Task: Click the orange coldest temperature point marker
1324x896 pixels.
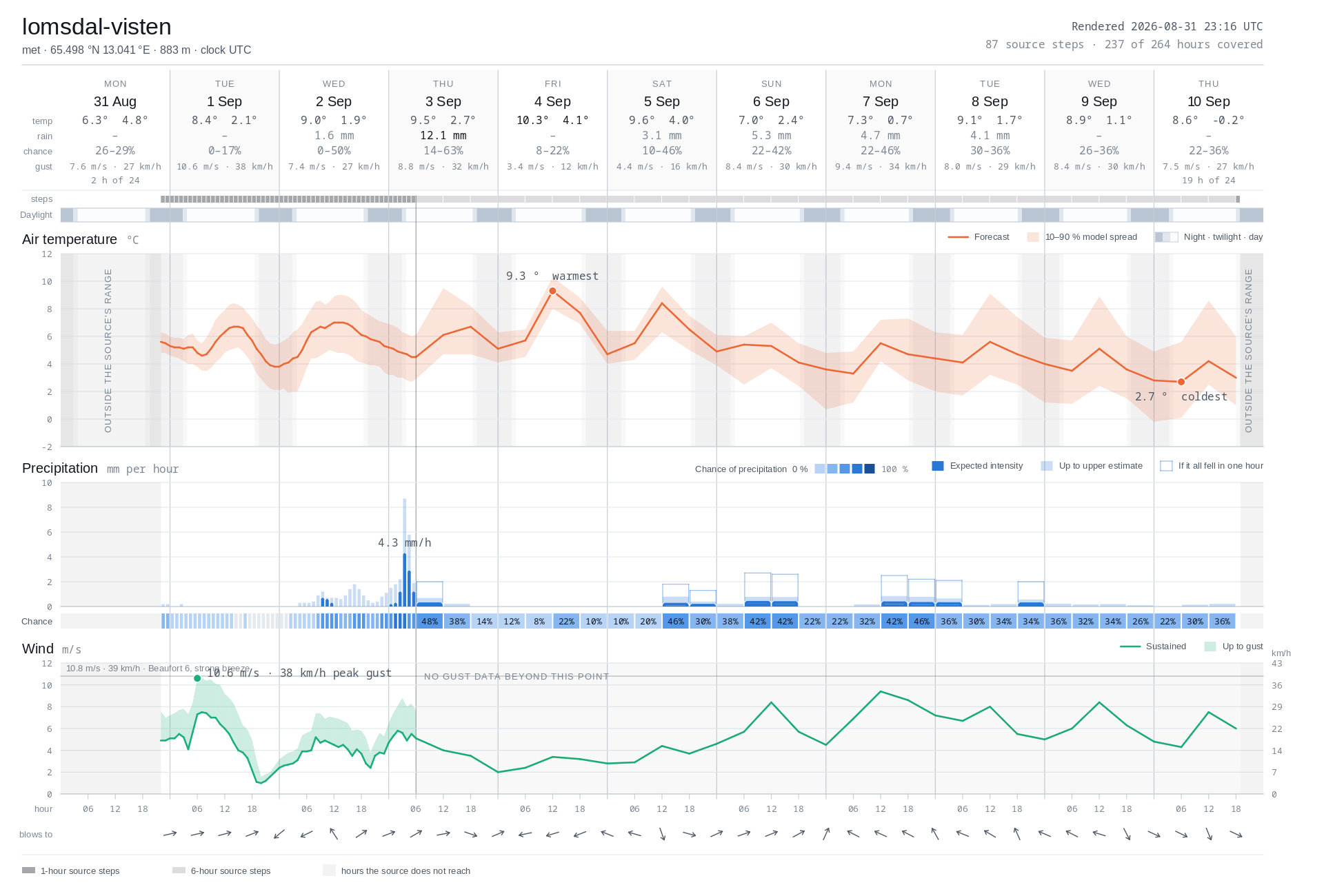Action: [1181, 382]
